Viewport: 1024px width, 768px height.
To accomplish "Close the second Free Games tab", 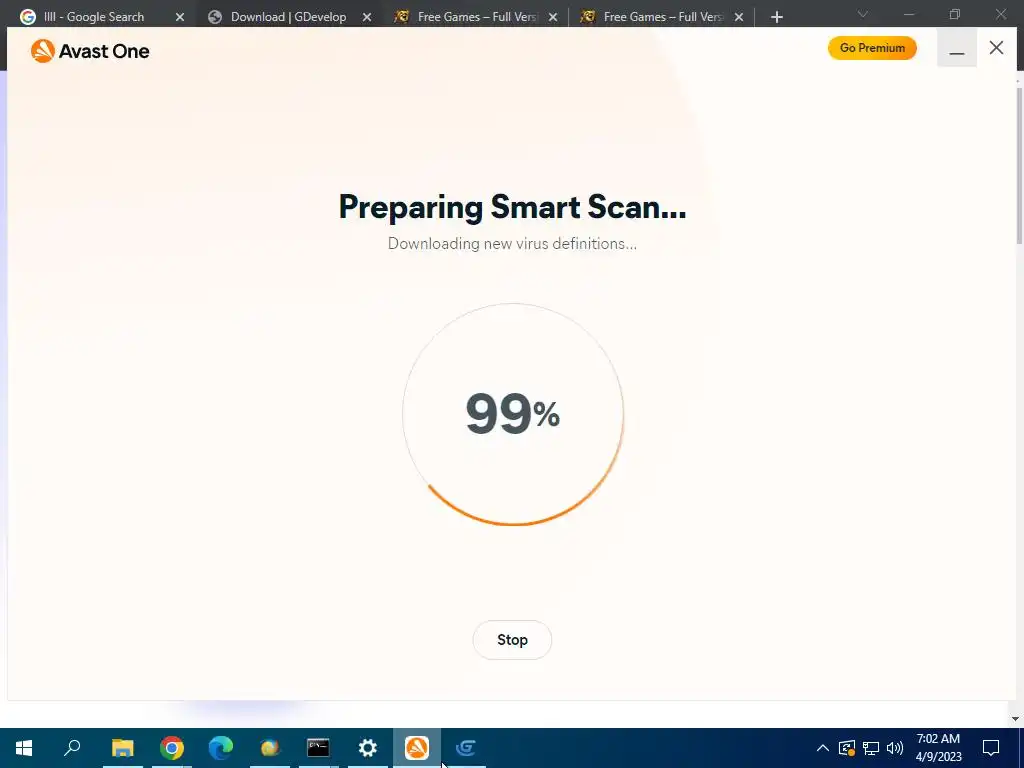I will coord(739,18).
